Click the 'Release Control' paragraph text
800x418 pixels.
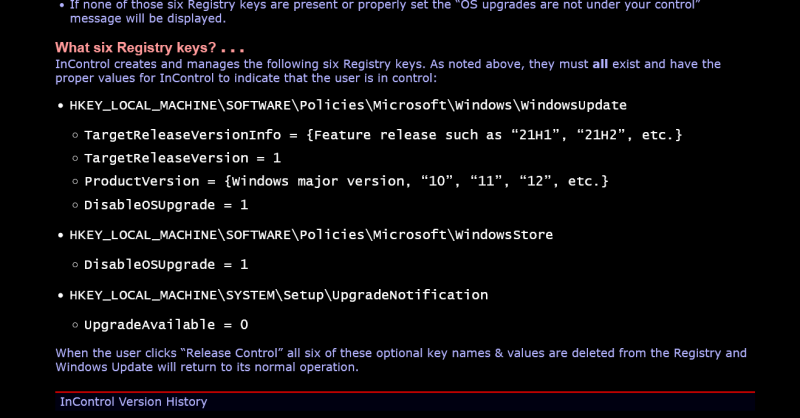[x=401, y=360]
